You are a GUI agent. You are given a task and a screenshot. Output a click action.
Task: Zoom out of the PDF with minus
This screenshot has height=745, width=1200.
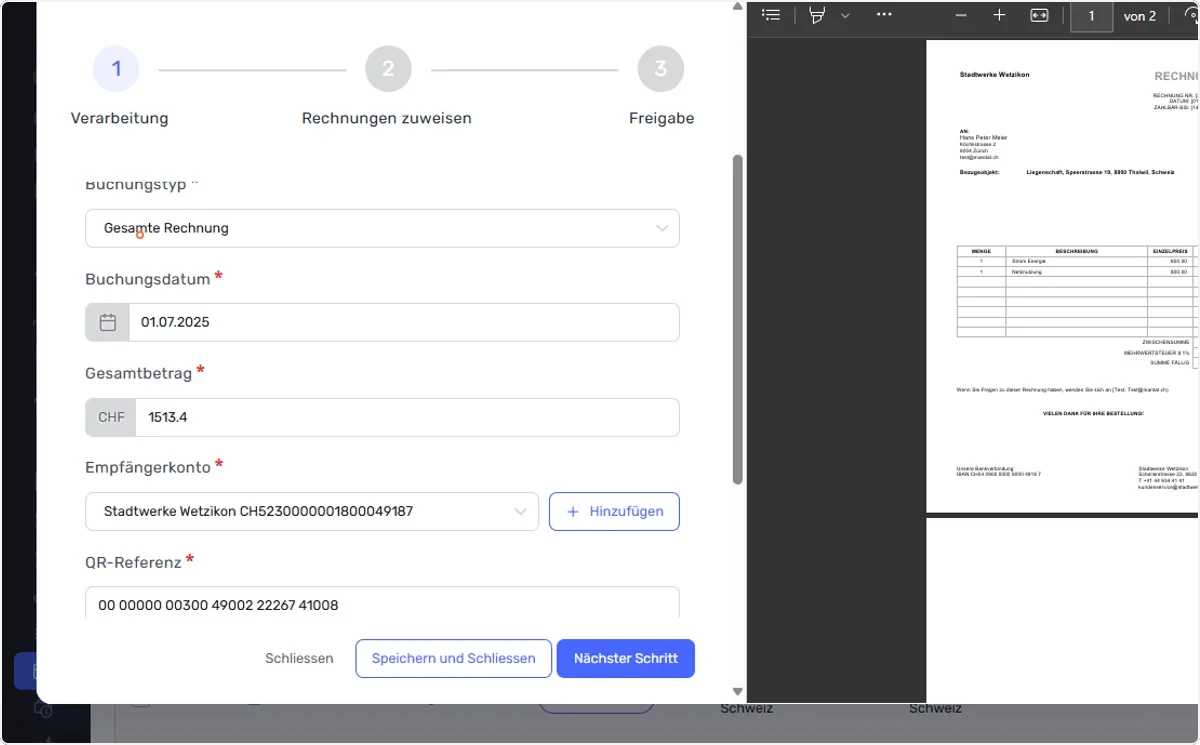[961, 15]
